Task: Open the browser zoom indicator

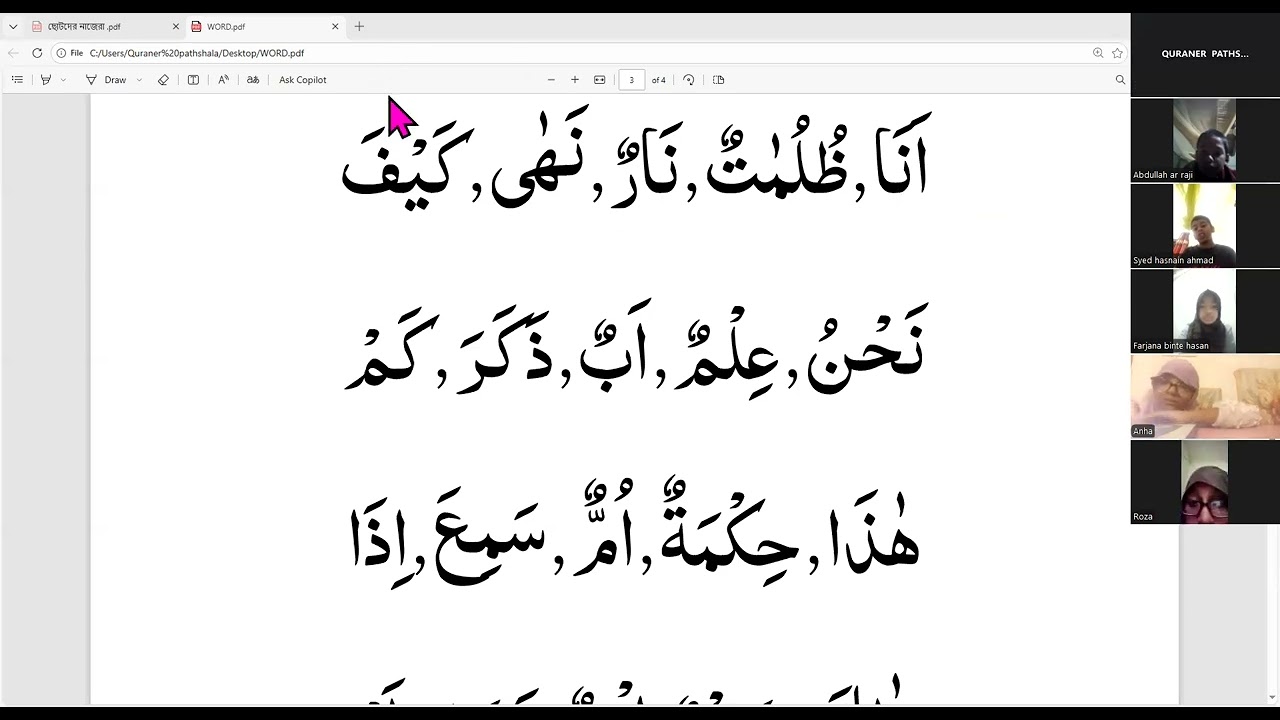Action: (x=1098, y=53)
